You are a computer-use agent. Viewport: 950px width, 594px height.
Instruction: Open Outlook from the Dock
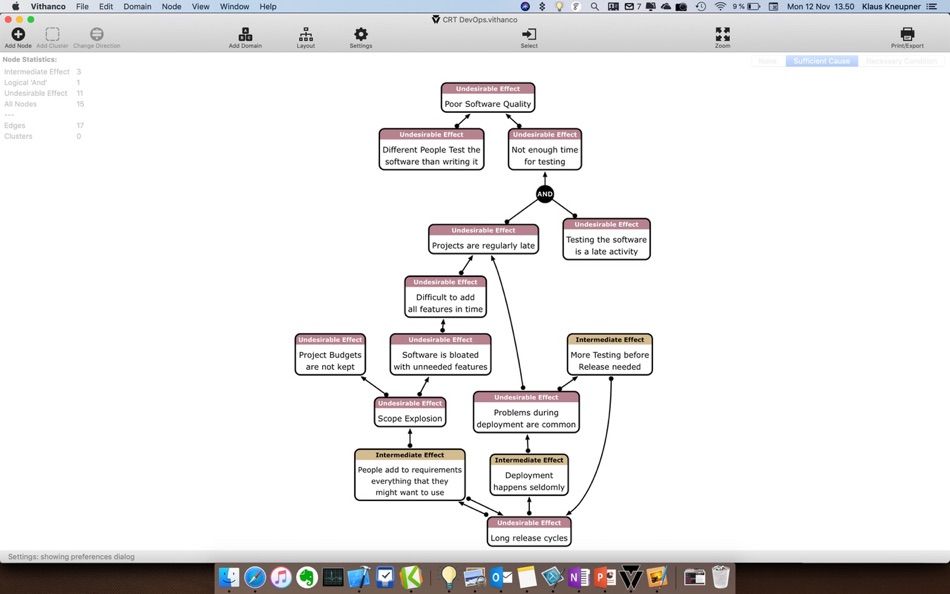[x=500, y=578]
